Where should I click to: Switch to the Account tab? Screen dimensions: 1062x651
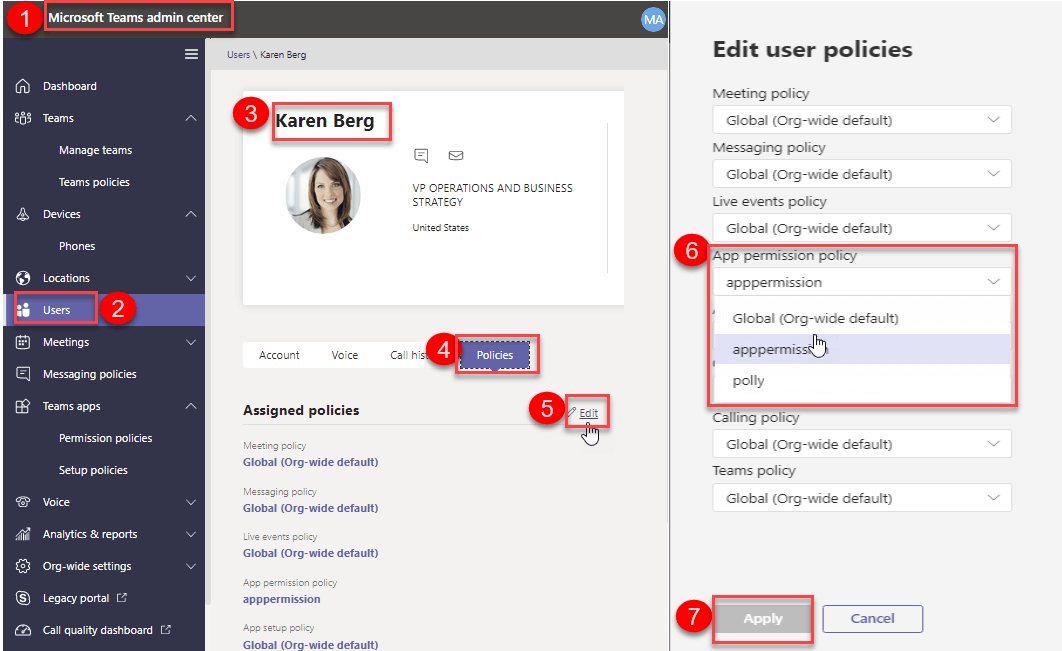[x=279, y=355]
